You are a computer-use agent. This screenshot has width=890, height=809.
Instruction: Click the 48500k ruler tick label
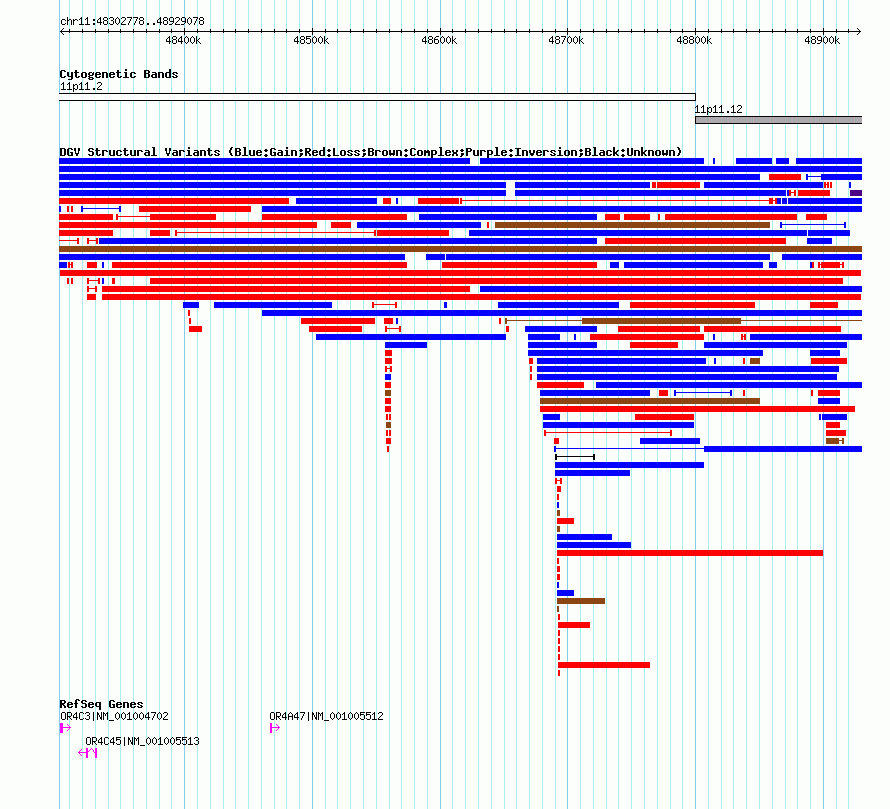point(311,40)
